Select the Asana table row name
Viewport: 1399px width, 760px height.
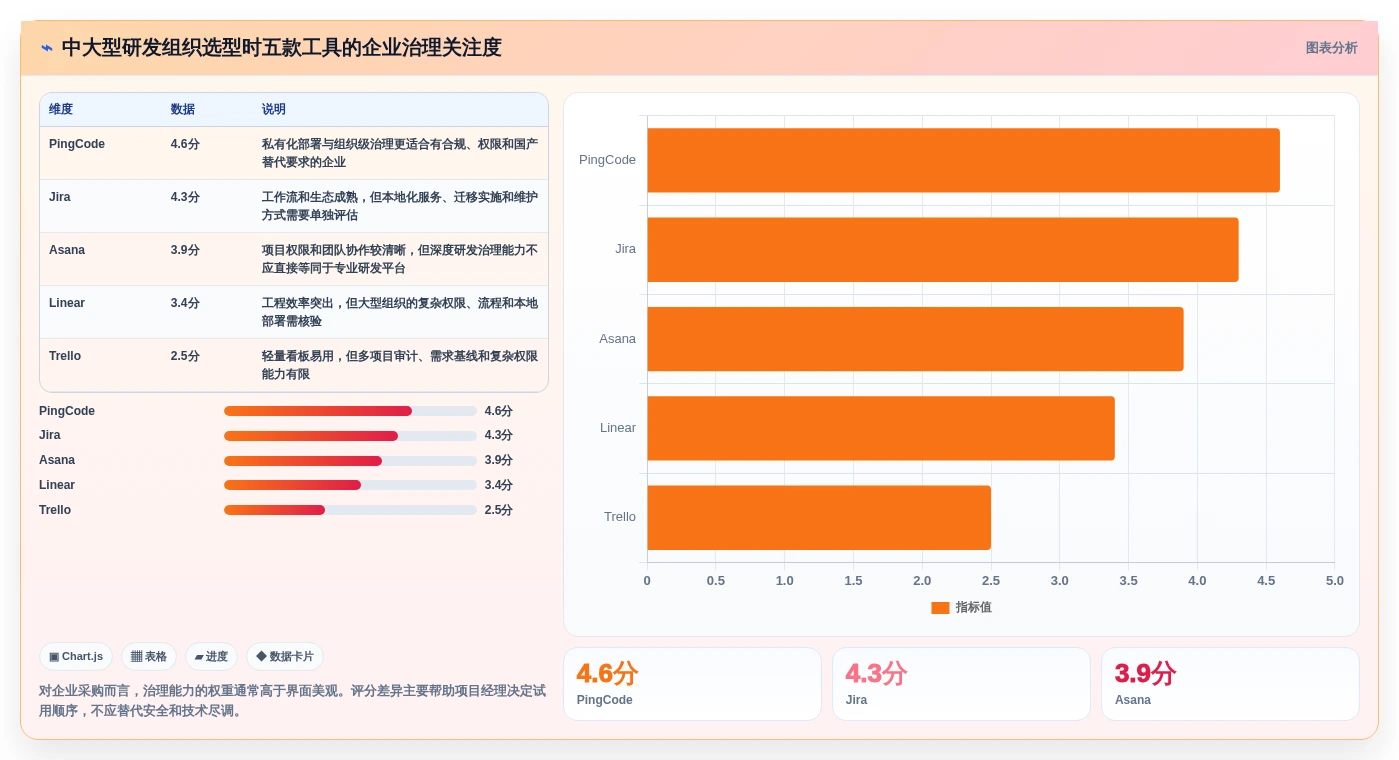click(x=67, y=250)
